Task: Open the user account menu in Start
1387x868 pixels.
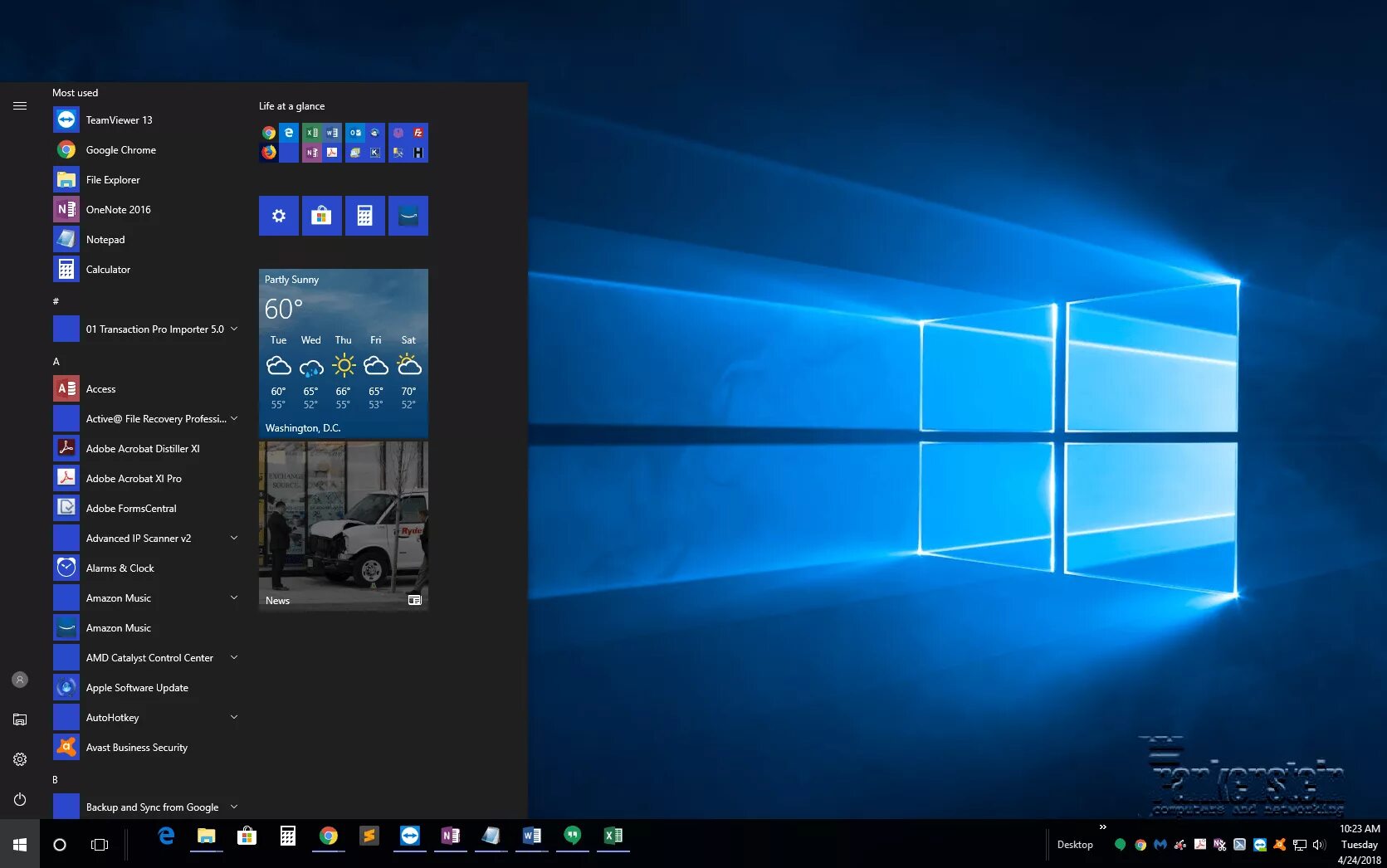Action: click(20, 680)
